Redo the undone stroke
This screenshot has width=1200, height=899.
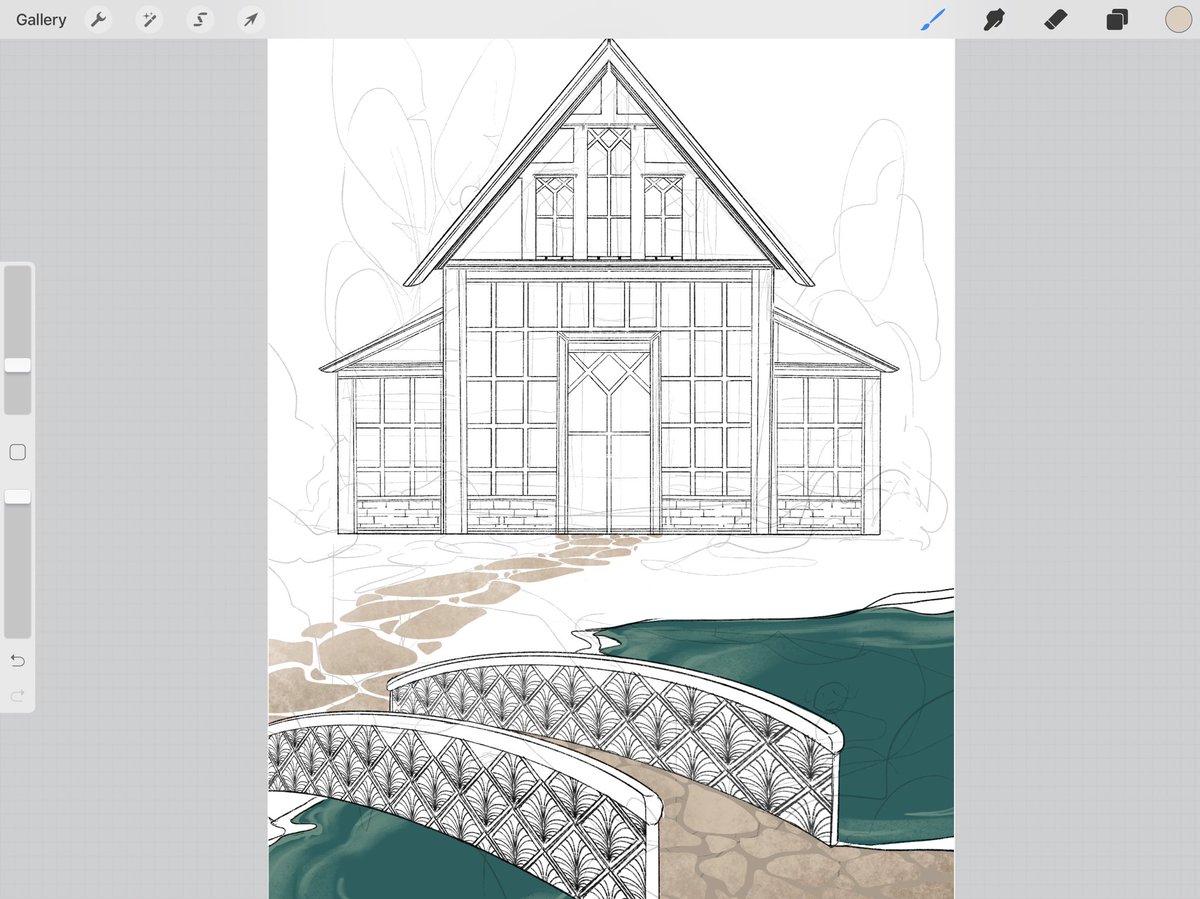[17, 695]
